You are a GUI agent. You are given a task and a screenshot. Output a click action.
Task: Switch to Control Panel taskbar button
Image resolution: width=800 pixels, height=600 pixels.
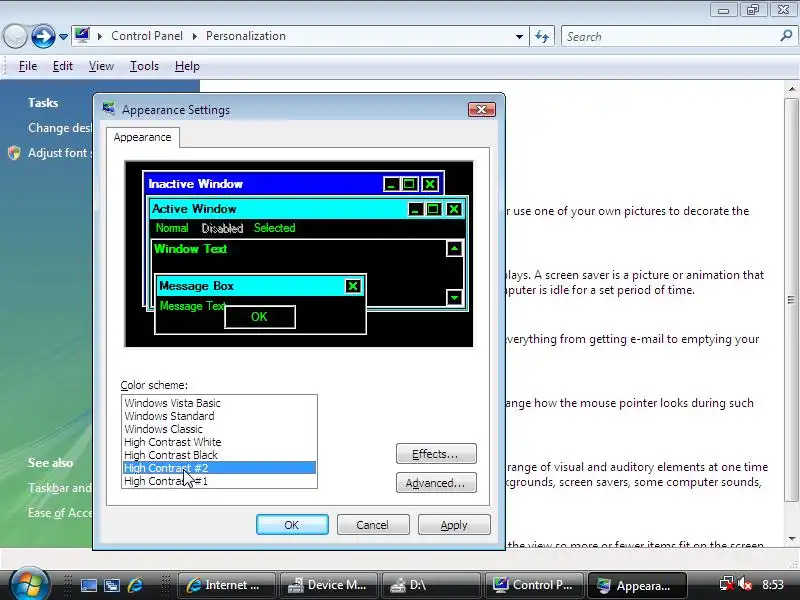[x=534, y=585]
